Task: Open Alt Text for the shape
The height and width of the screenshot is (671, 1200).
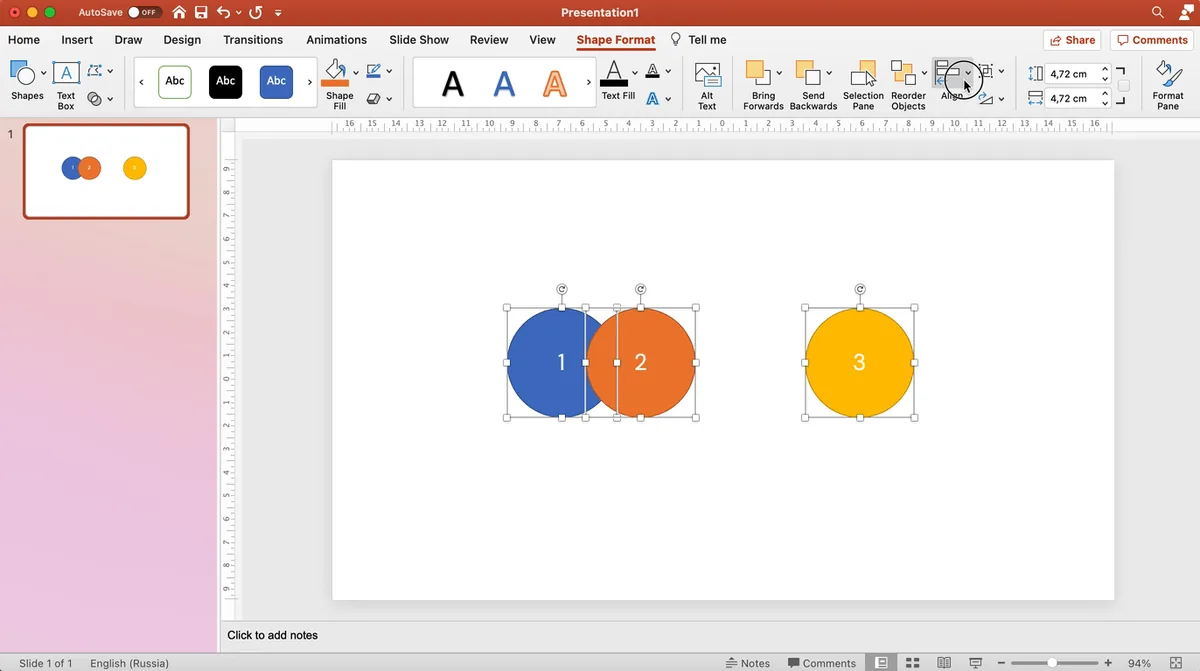Action: [x=707, y=85]
